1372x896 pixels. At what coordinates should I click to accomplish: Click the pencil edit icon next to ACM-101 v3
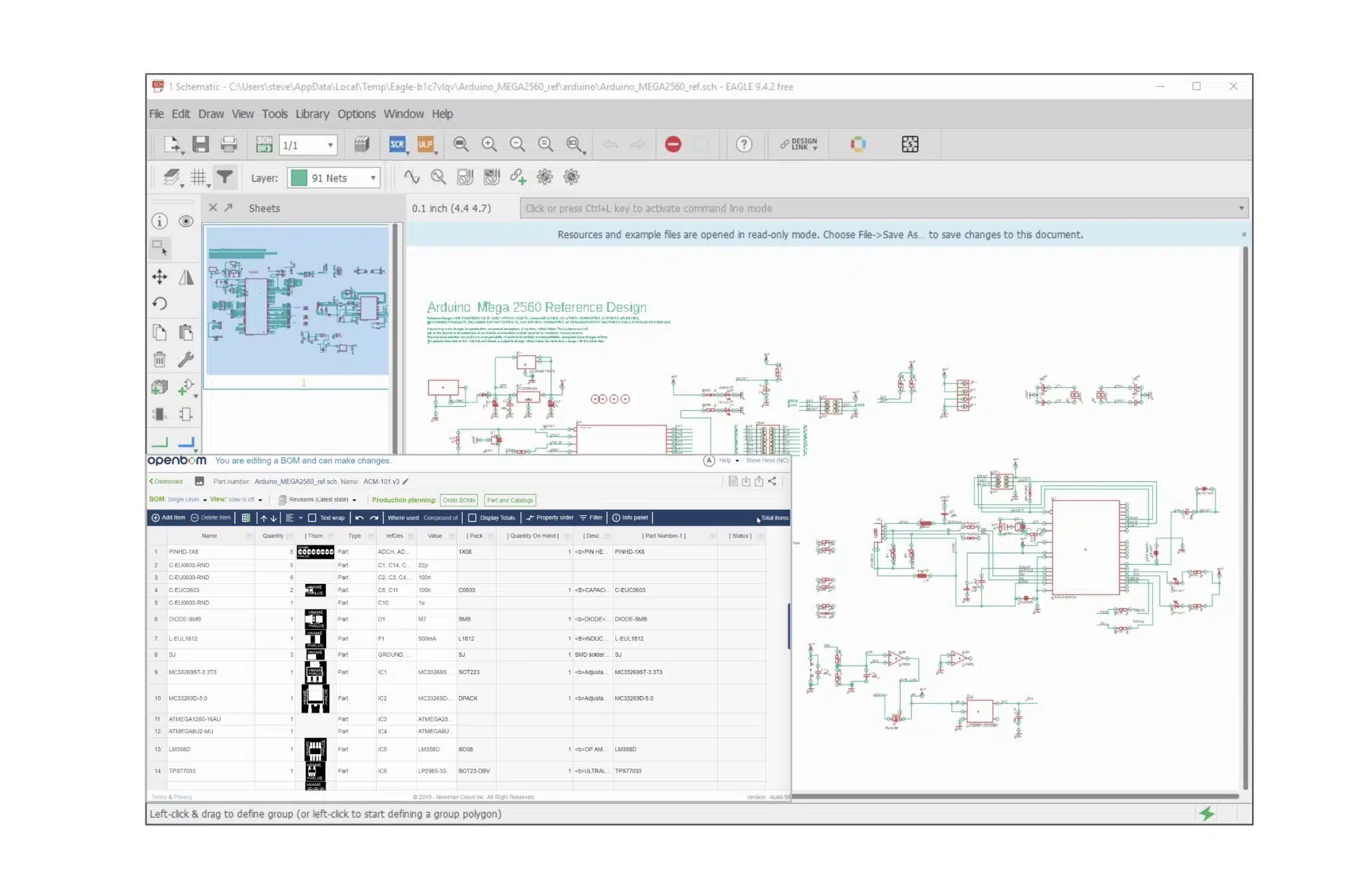[405, 481]
